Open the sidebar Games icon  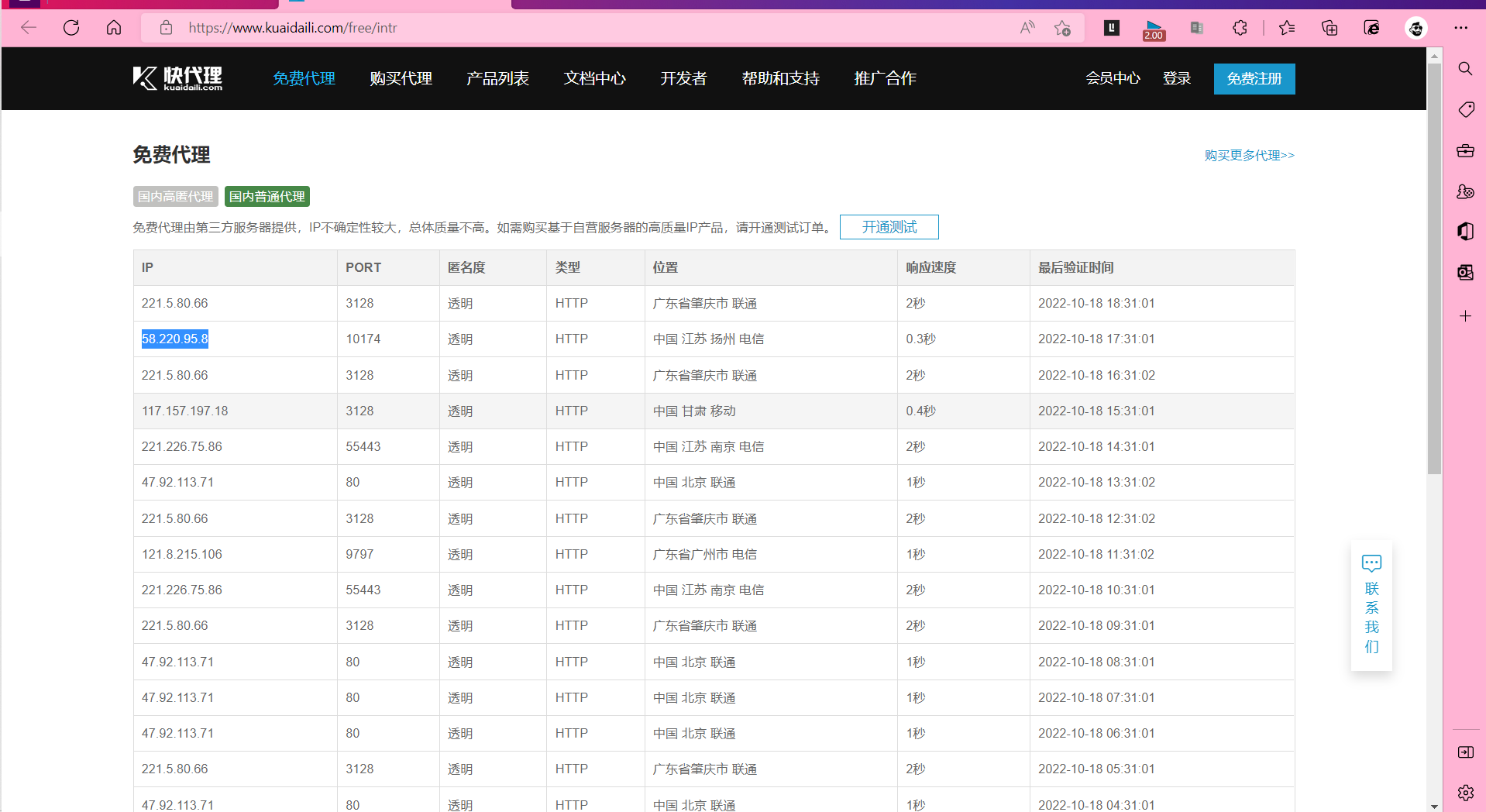[1465, 191]
